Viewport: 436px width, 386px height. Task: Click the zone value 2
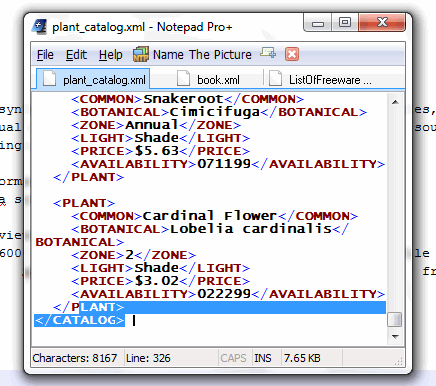click(x=130, y=255)
